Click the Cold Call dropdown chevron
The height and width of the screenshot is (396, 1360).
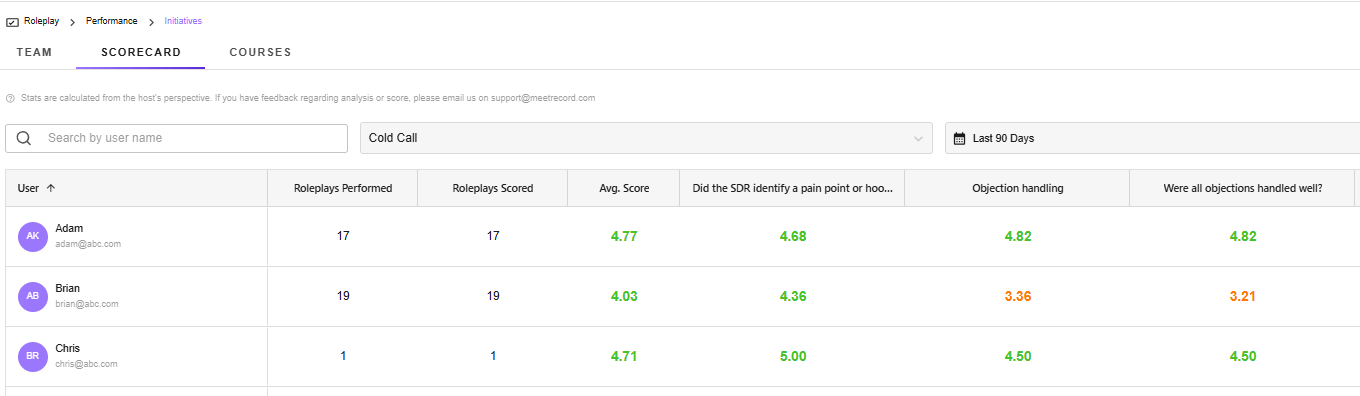pyautogui.click(x=918, y=139)
